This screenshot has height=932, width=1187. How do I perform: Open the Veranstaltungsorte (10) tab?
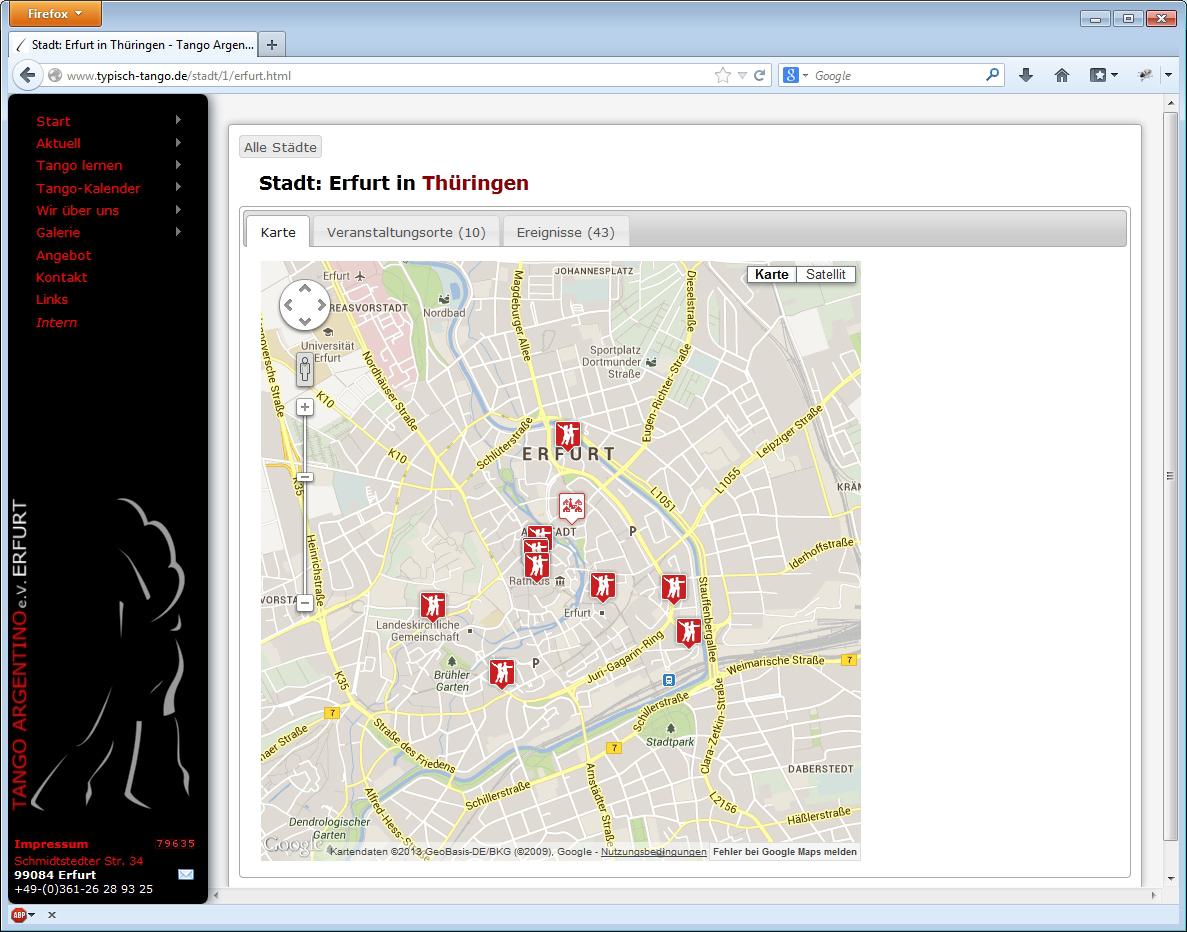click(x=406, y=232)
